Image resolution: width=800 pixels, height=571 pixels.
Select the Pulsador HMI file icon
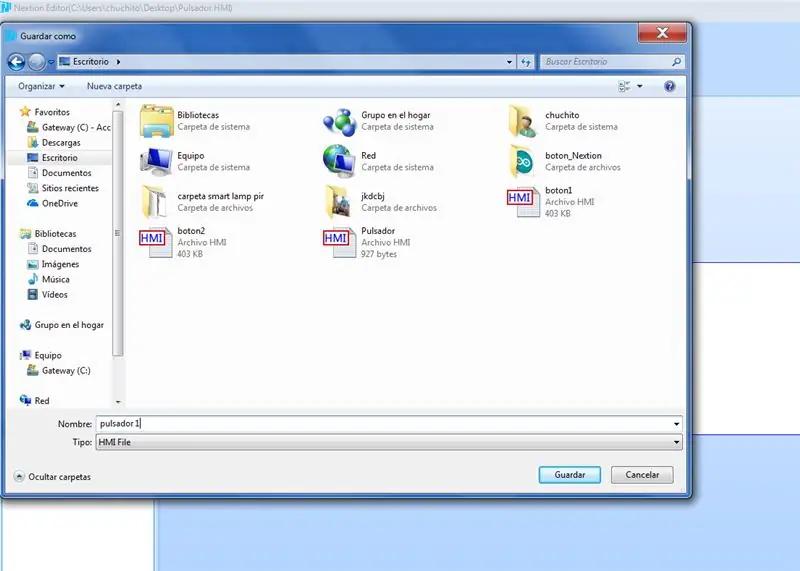pyautogui.click(x=339, y=242)
